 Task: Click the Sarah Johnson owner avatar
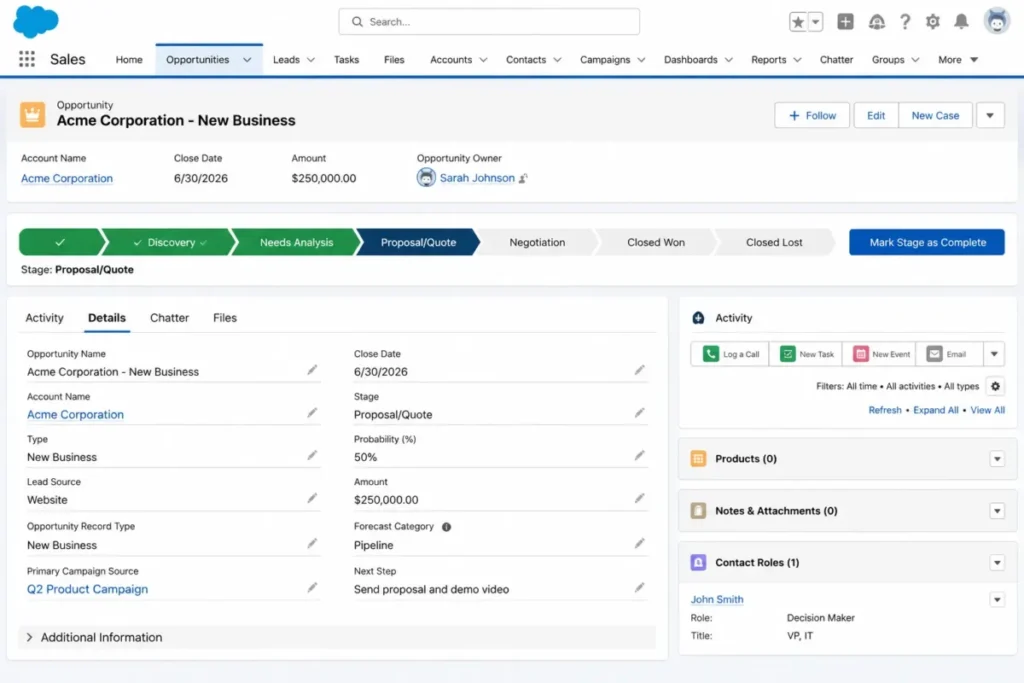(x=426, y=178)
